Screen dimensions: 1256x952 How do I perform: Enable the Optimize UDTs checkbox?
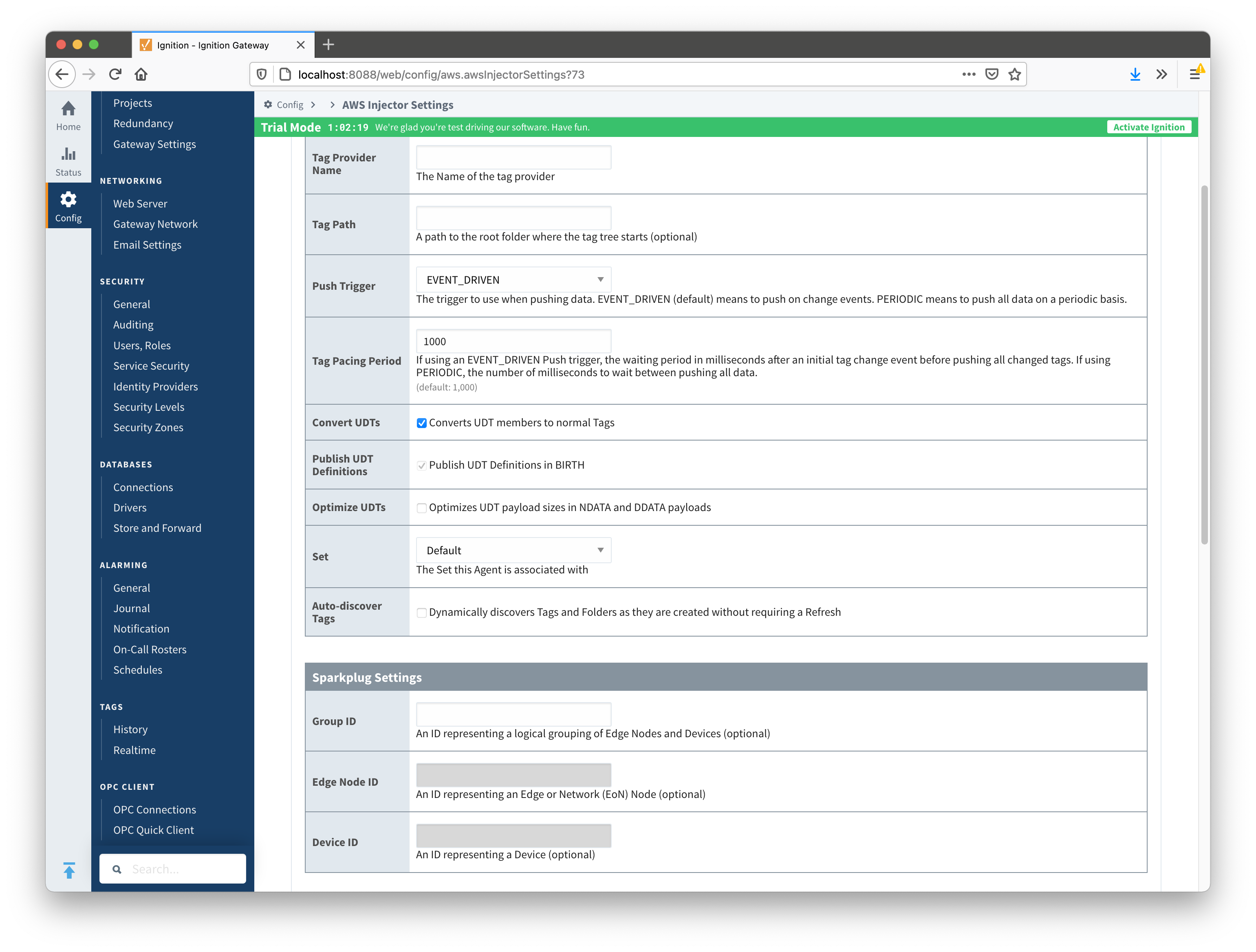(x=421, y=508)
